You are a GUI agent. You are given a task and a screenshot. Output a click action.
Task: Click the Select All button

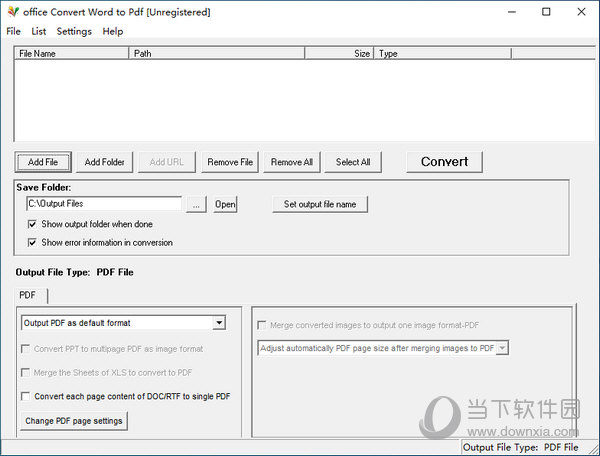click(353, 162)
